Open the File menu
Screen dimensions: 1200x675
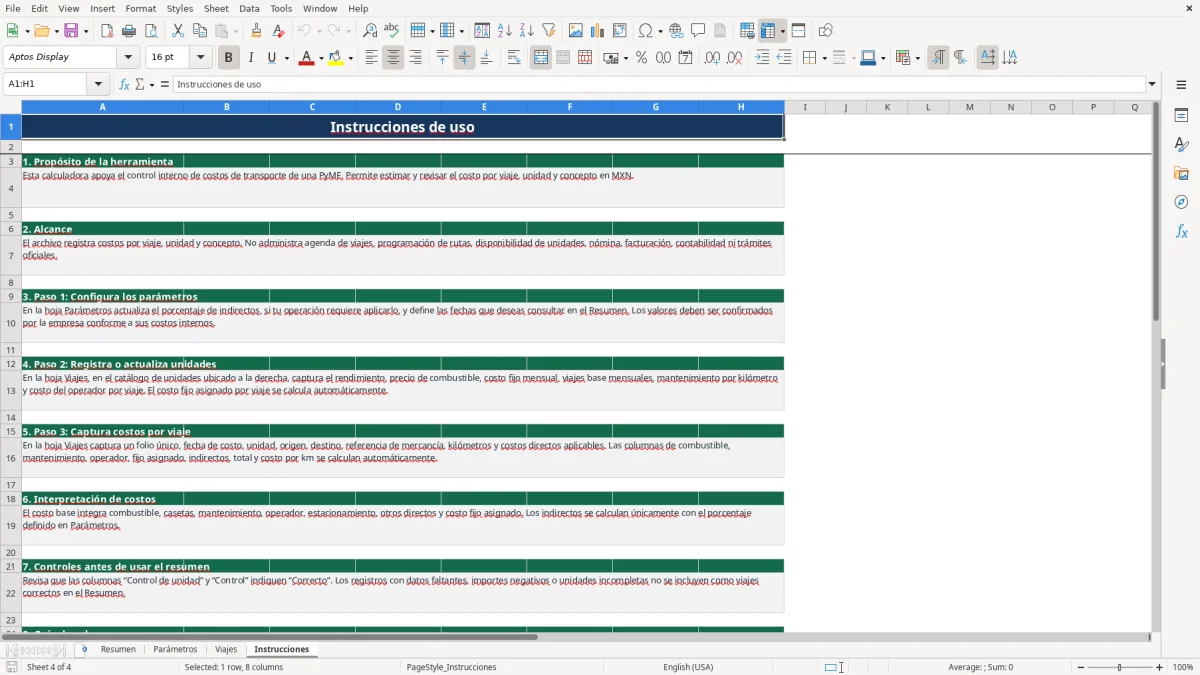click(11, 8)
